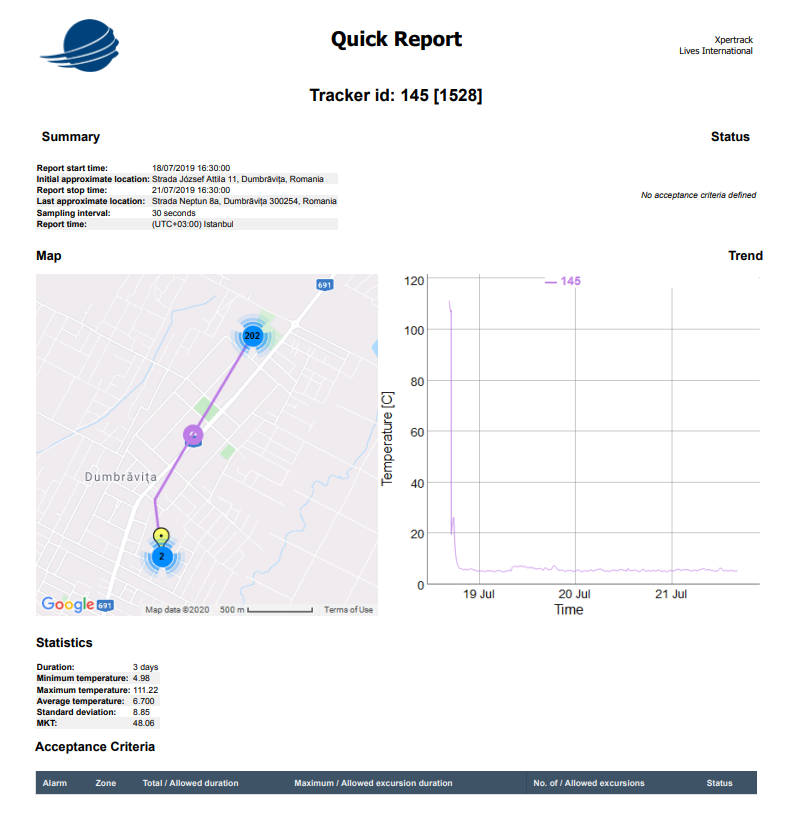Click the purple circle waypoint on the route
The height and width of the screenshot is (829, 791).
193,435
